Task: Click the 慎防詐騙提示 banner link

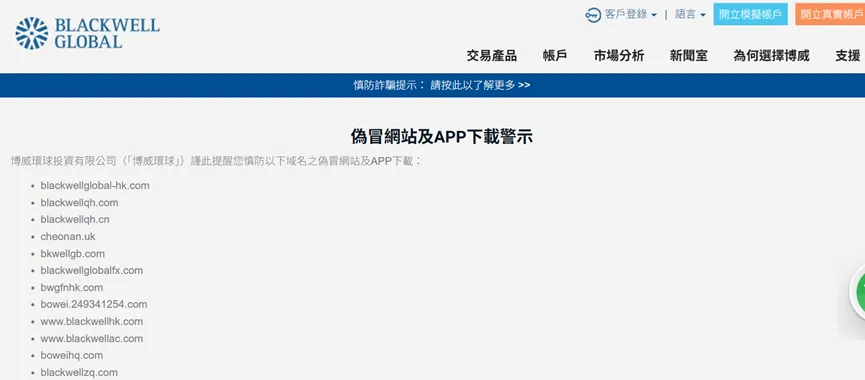Action: (442, 85)
